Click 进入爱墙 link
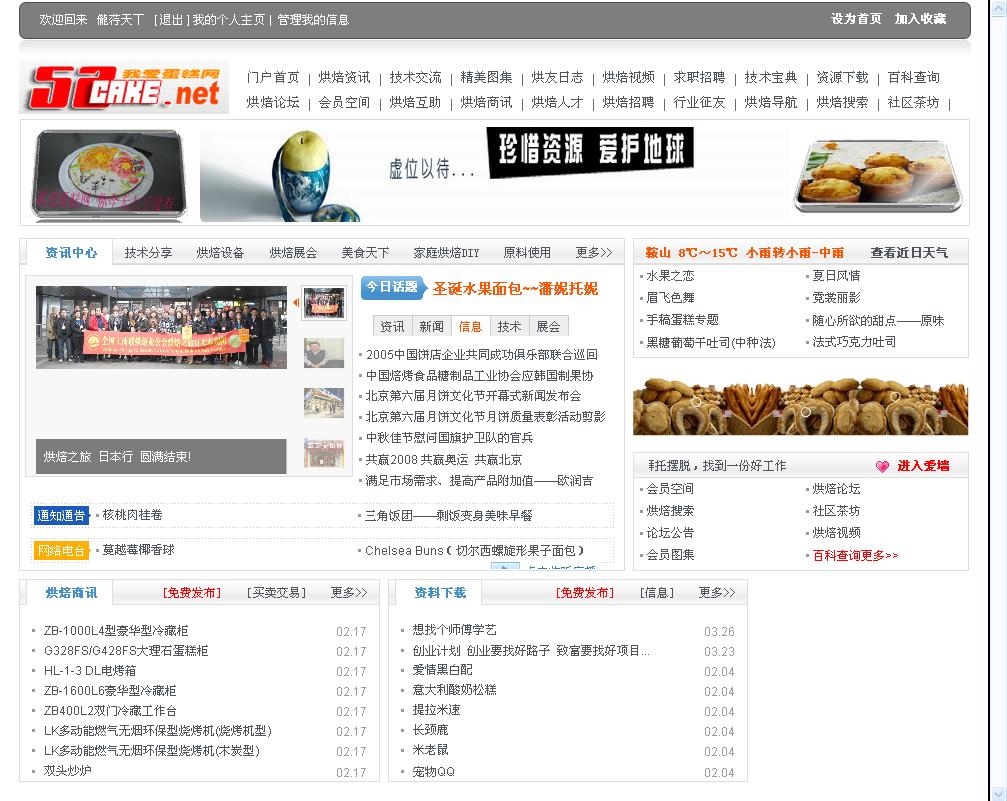Image resolution: width=1007 pixels, height=801 pixels. pos(923,466)
